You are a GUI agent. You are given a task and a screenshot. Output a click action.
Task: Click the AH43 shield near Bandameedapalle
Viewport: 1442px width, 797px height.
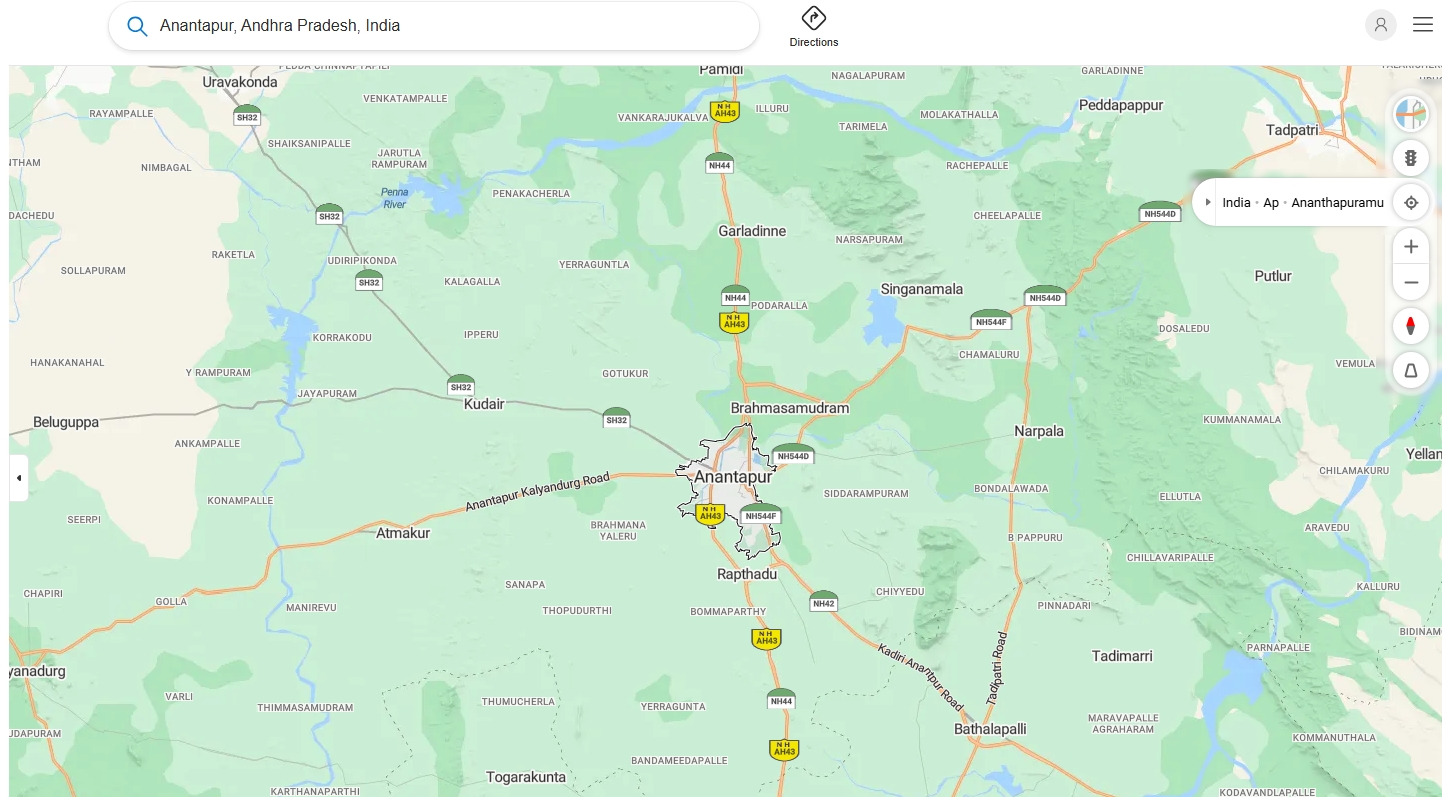[784, 749]
